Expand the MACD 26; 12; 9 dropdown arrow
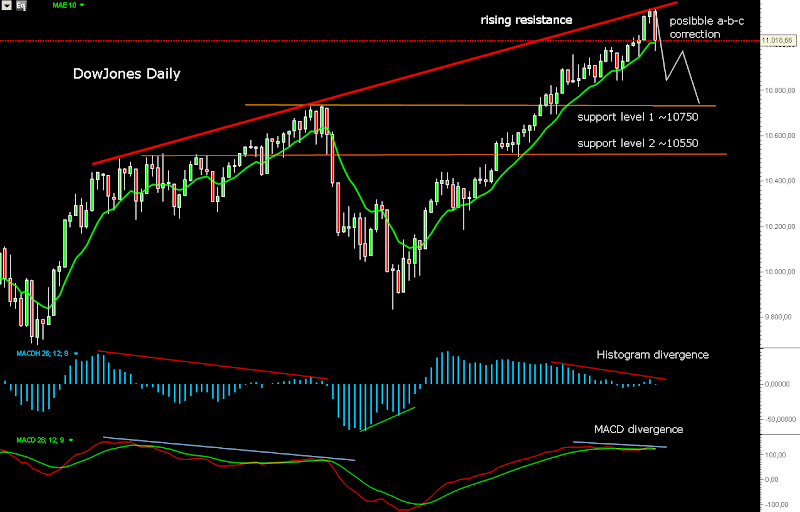800x512 pixels. click(70, 440)
